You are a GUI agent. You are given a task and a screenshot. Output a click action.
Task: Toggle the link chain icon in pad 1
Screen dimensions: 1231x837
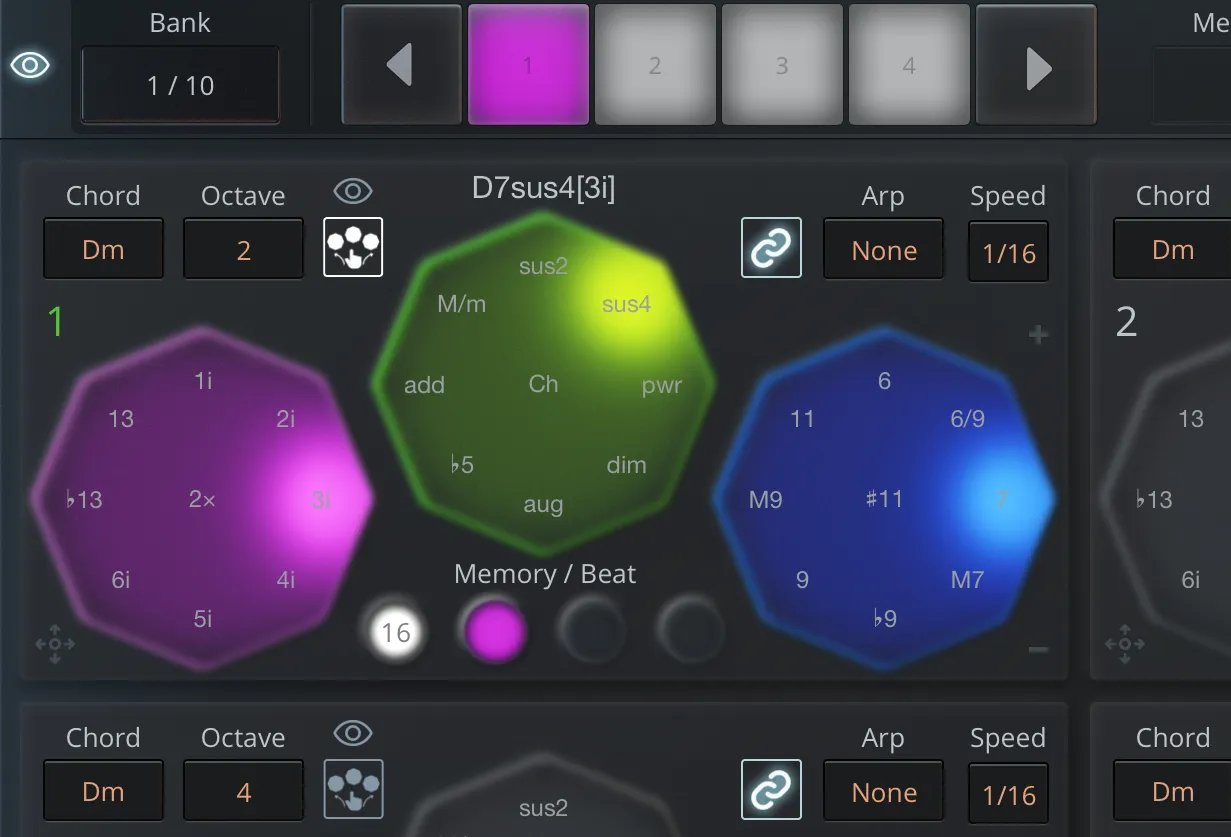pos(771,247)
